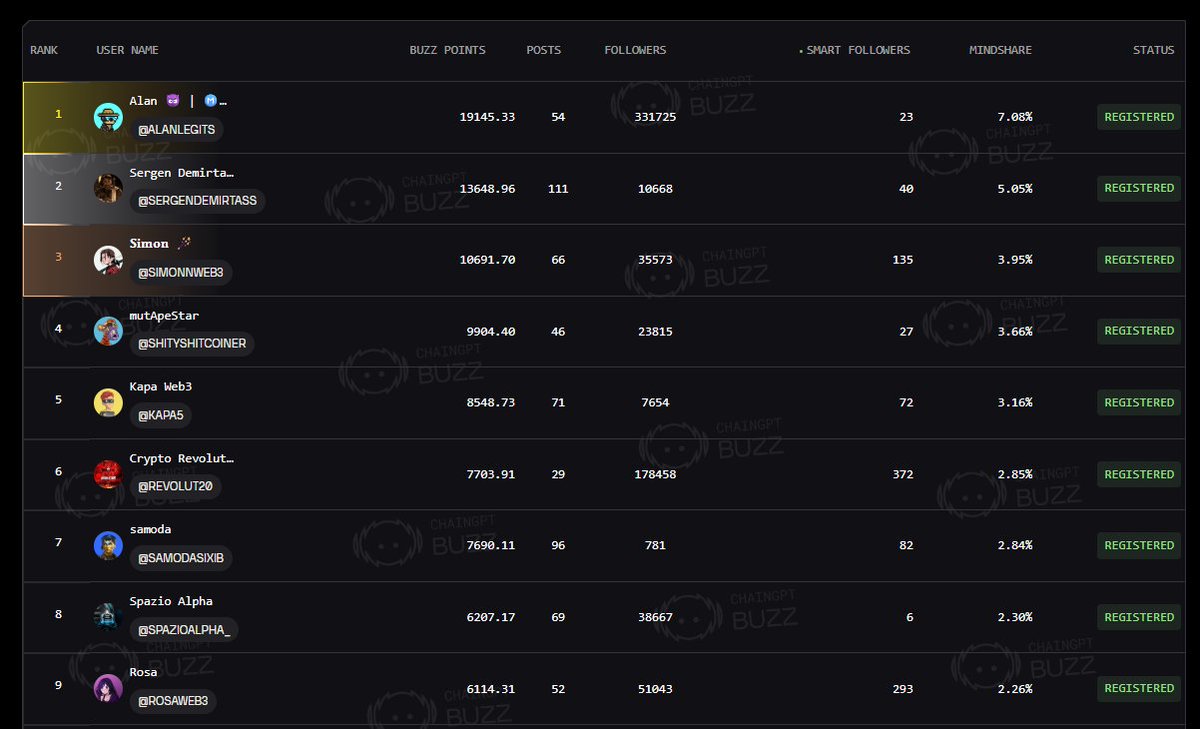1200x729 pixels.
Task: Sort by the Followers column header
Action: (x=635, y=50)
